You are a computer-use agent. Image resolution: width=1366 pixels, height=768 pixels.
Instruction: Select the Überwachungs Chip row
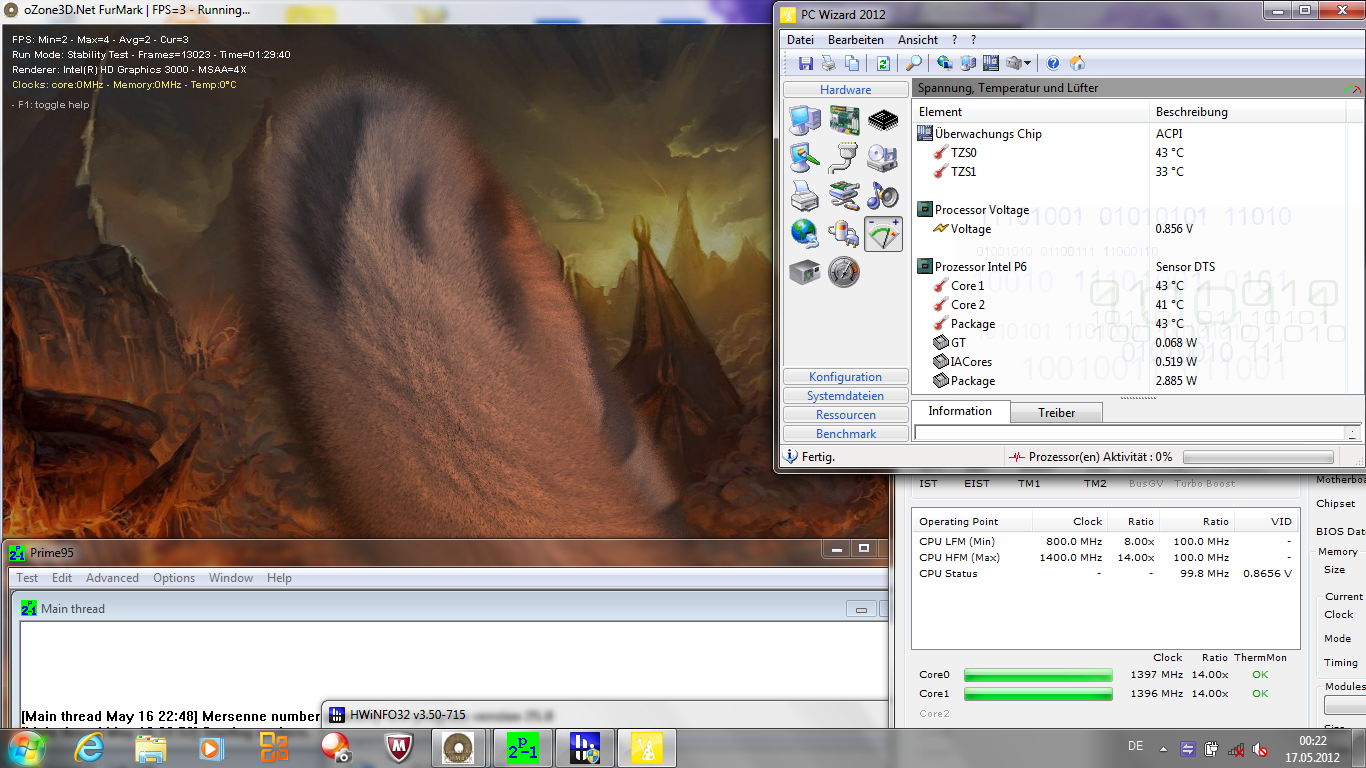(x=1130, y=134)
